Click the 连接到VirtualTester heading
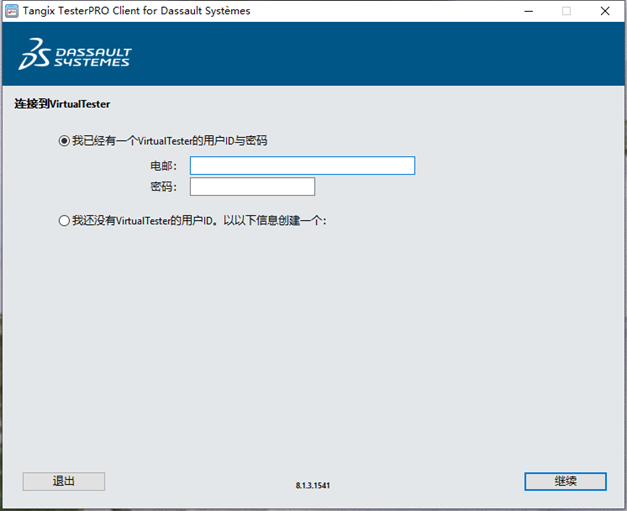 (62, 104)
